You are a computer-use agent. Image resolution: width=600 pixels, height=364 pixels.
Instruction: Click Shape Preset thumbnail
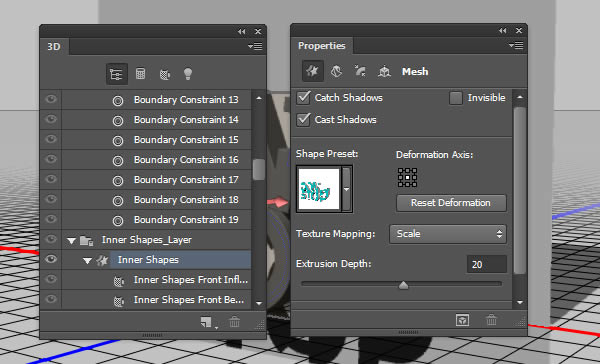click(319, 189)
